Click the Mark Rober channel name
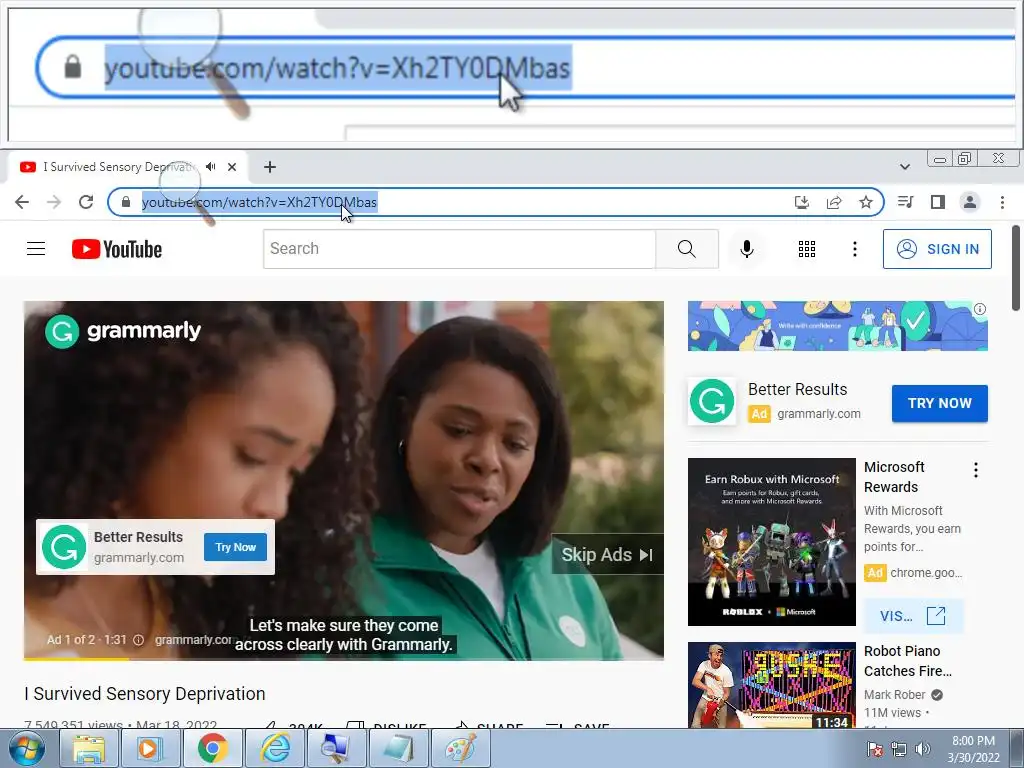This screenshot has height=768, width=1024. pyautogui.click(x=895, y=695)
